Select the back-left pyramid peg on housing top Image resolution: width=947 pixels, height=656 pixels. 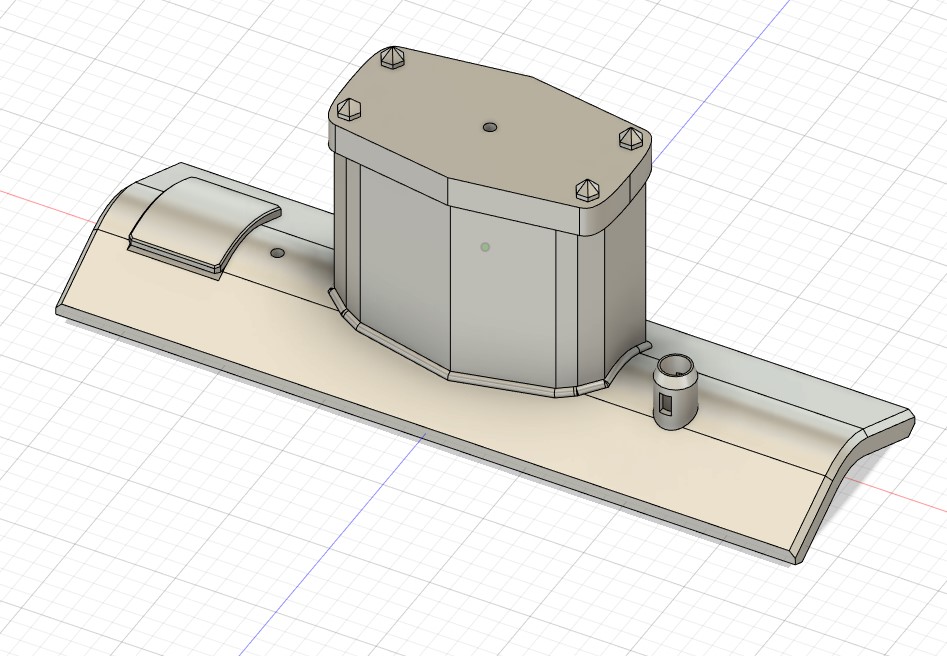pos(392,58)
